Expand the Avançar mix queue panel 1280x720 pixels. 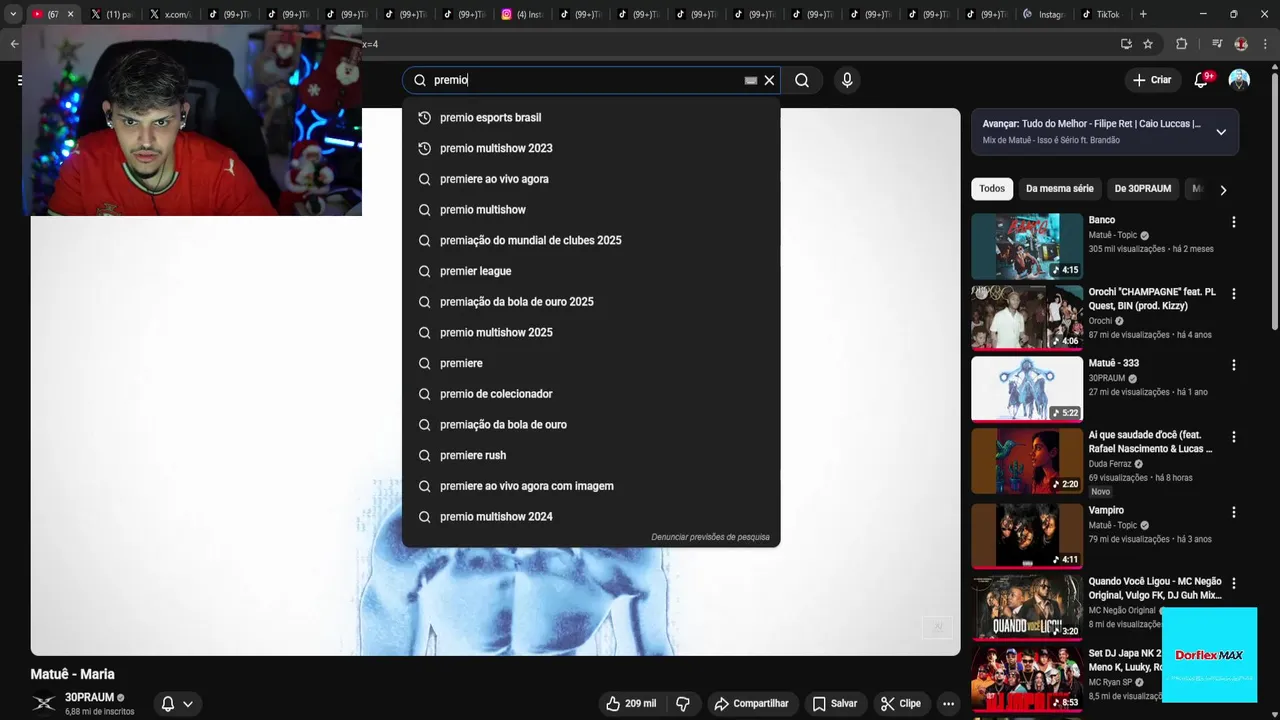tap(1221, 132)
